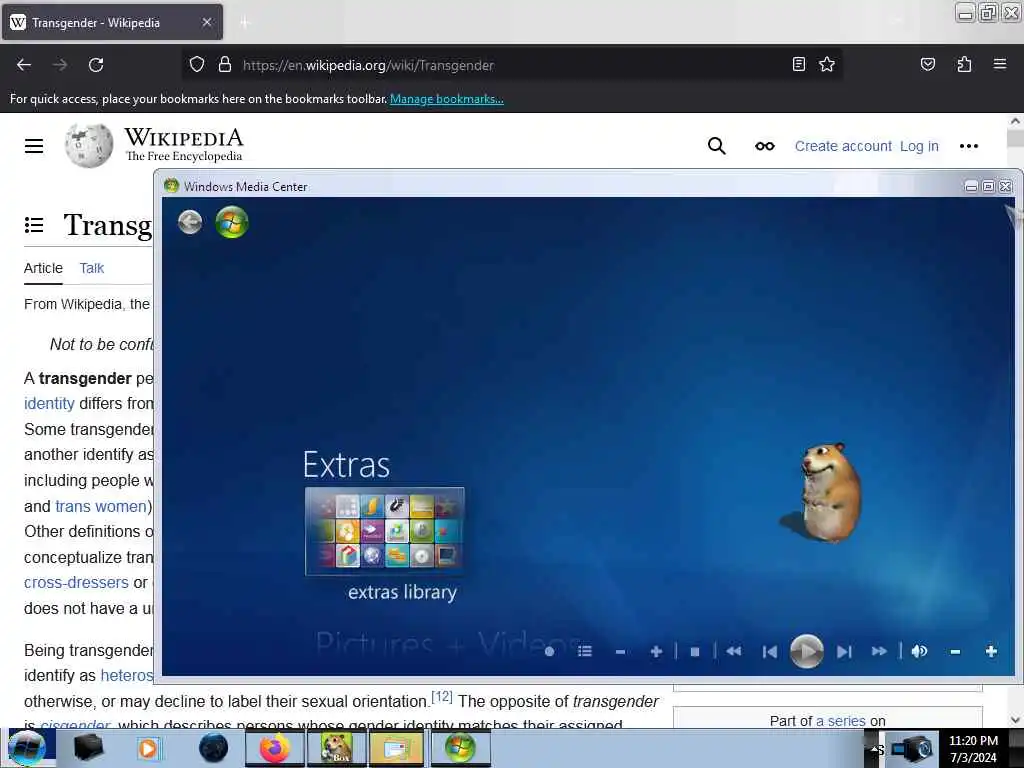
Task: Open the guide list icon in Media Center
Action: (x=584, y=651)
